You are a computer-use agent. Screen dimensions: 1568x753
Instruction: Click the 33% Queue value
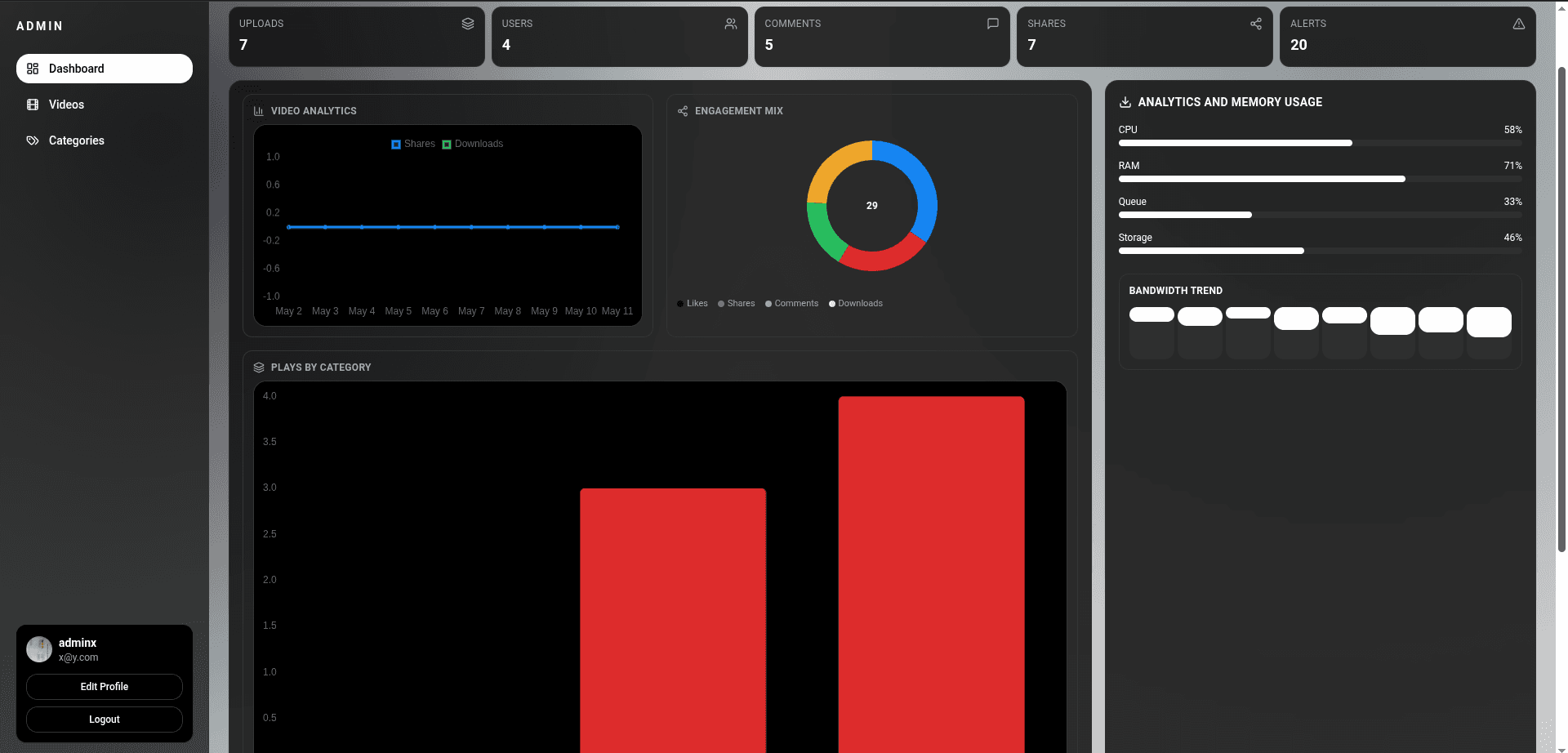(x=1512, y=202)
